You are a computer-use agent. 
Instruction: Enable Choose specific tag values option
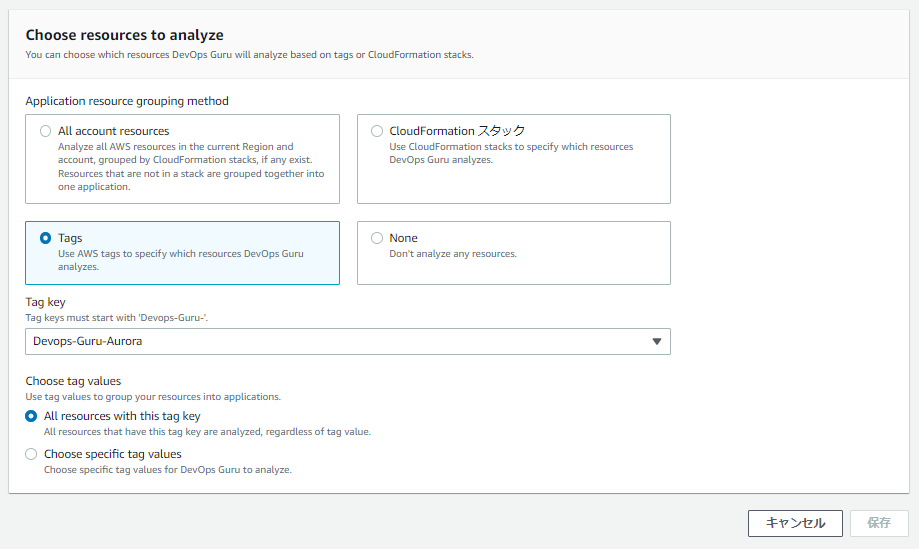[31, 454]
